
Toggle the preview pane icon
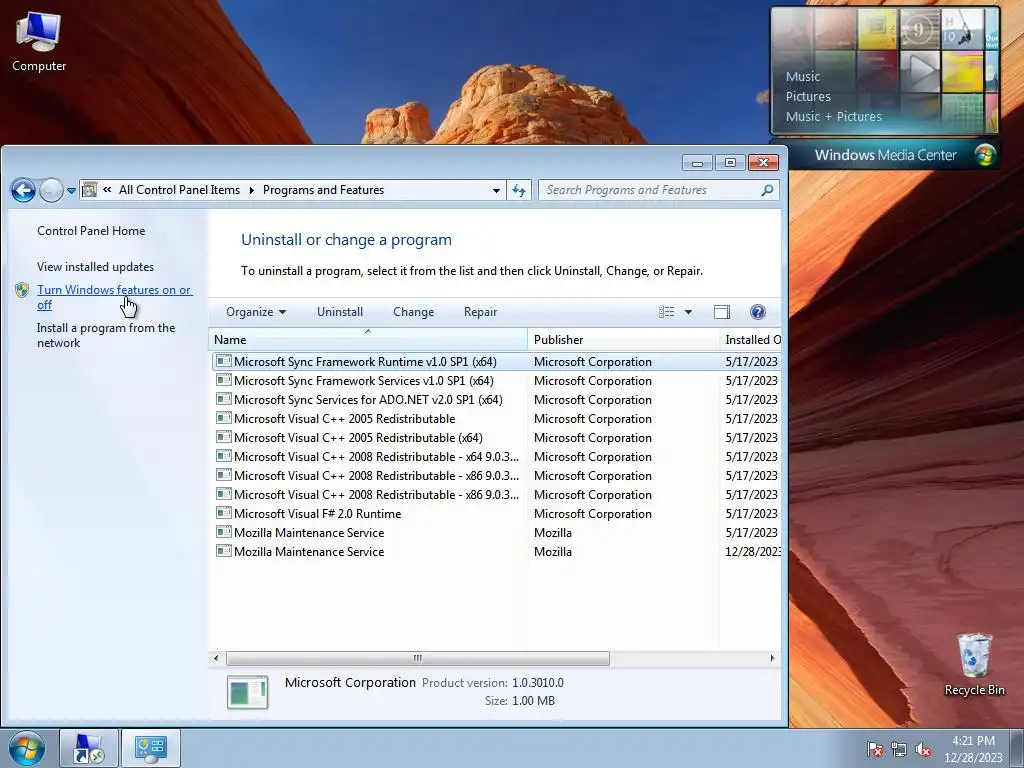coord(722,312)
